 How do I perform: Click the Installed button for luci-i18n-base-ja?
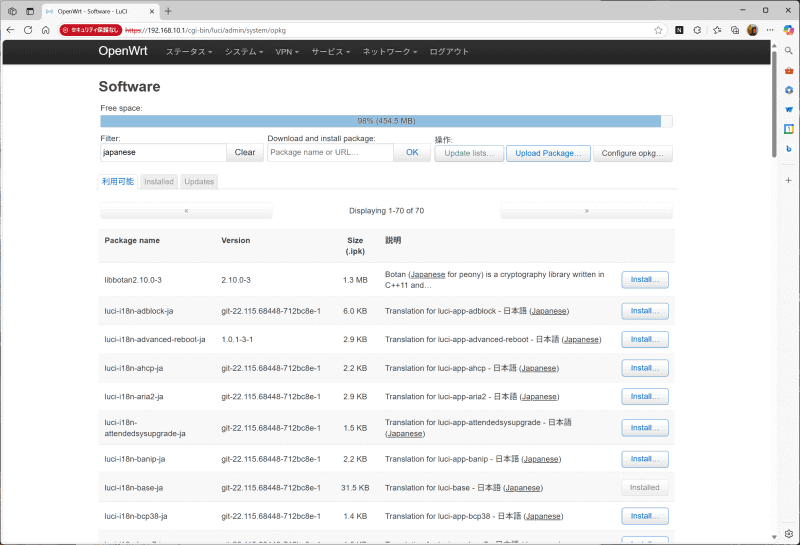point(645,487)
